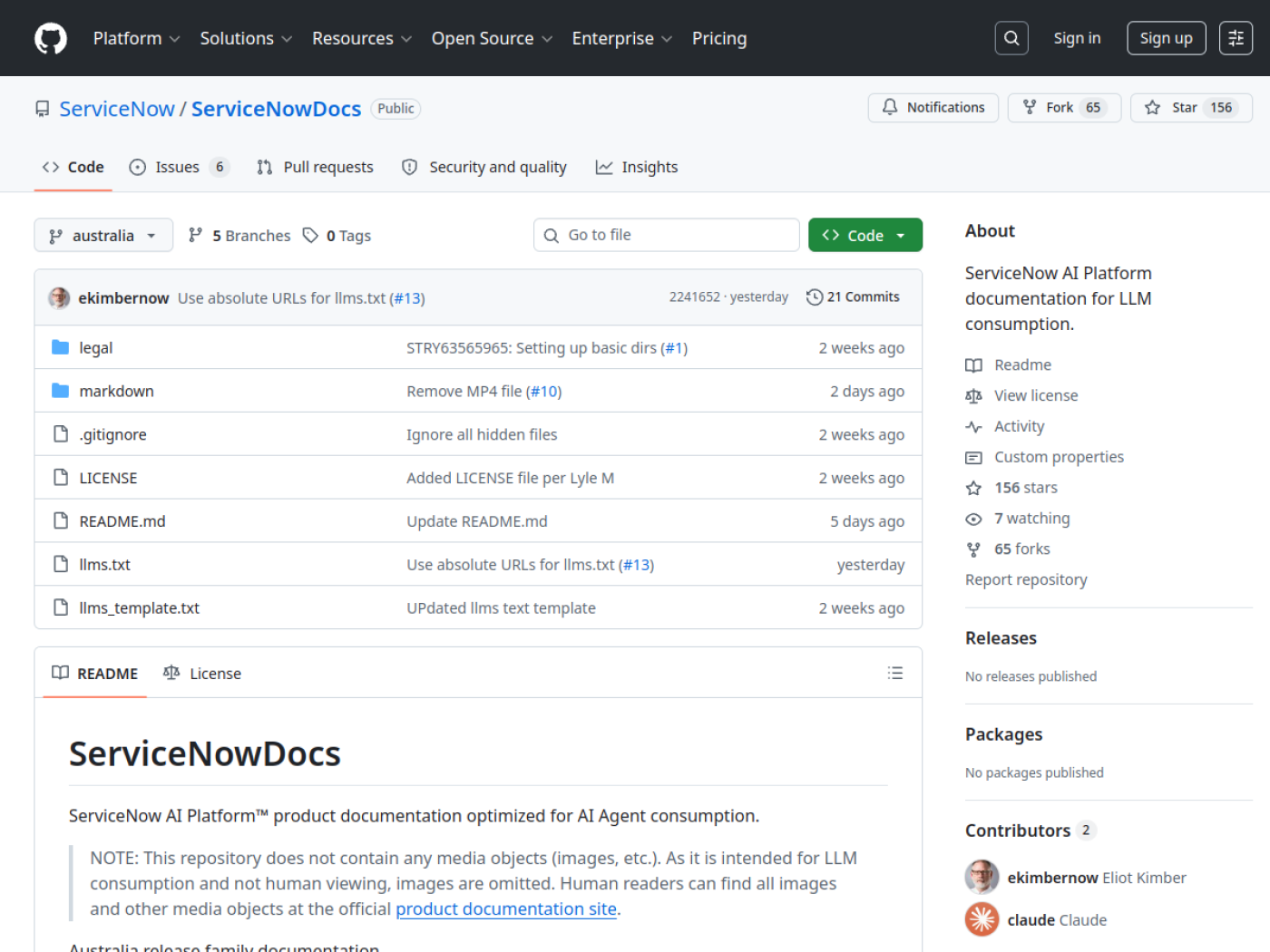This screenshot has height=952, width=1270.
Task: Click the license scale icon in About
Action: 973,396
